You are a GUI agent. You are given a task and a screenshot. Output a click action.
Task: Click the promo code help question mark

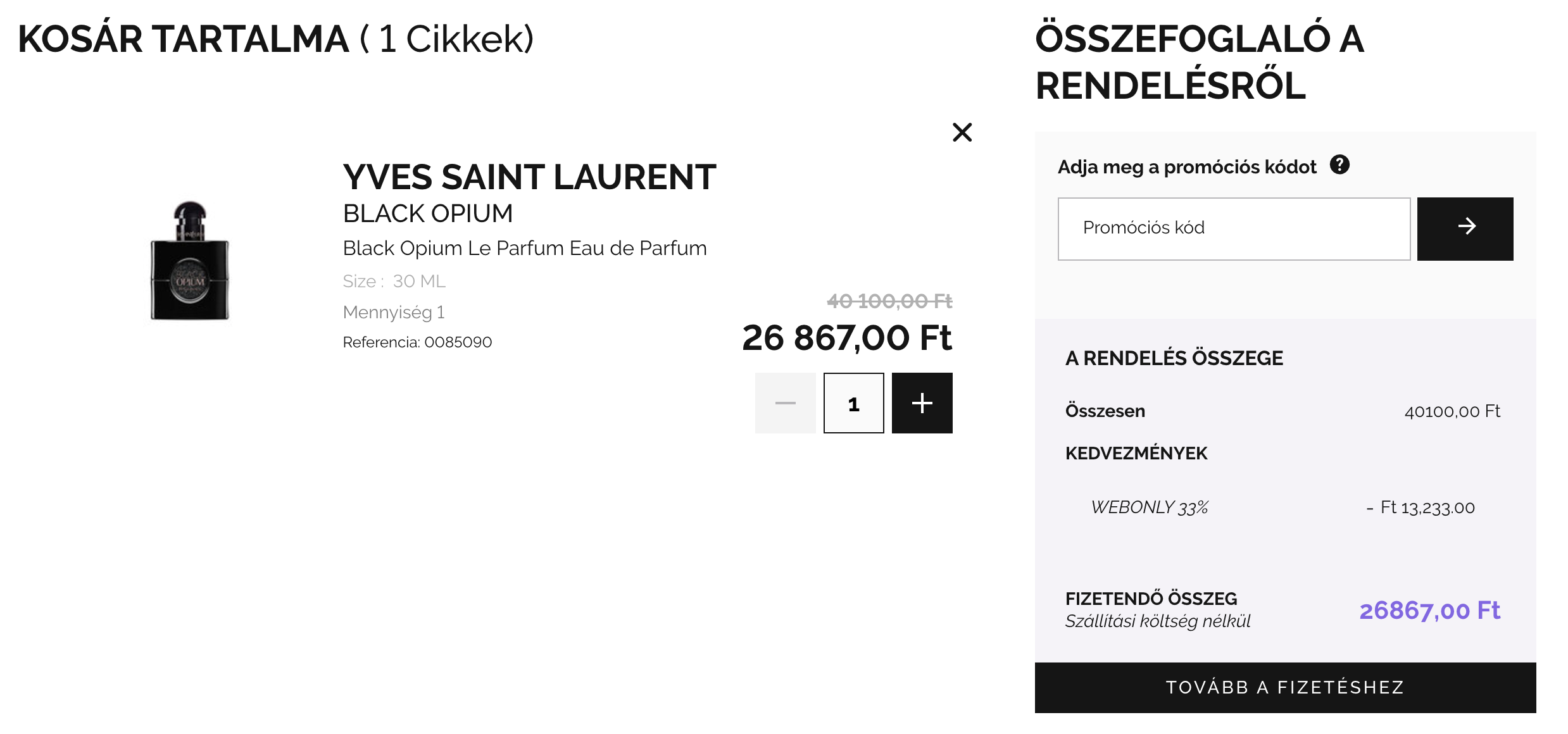pyautogui.click(x=1339, y=165)
